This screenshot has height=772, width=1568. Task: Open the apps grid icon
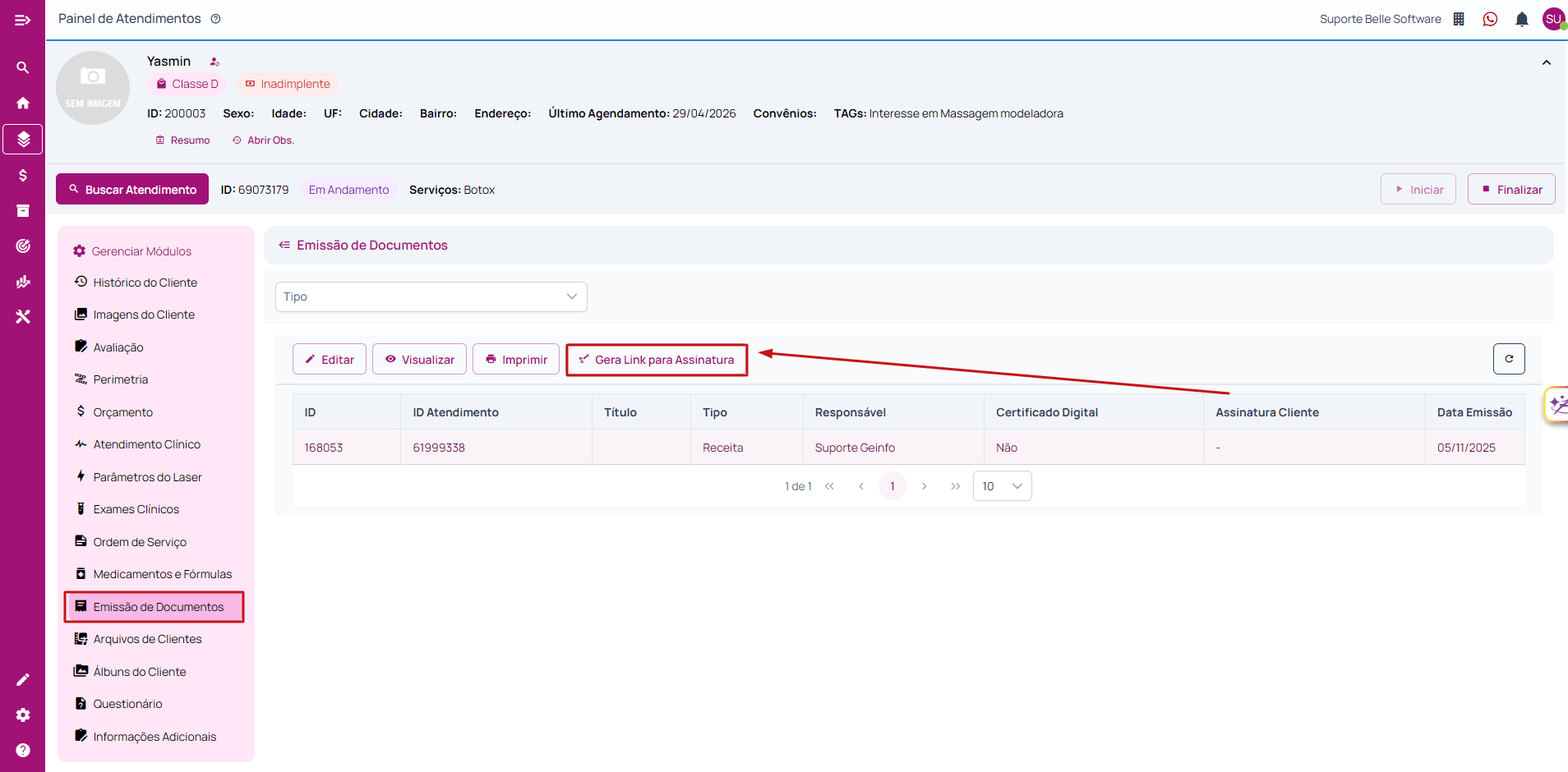1459,19
